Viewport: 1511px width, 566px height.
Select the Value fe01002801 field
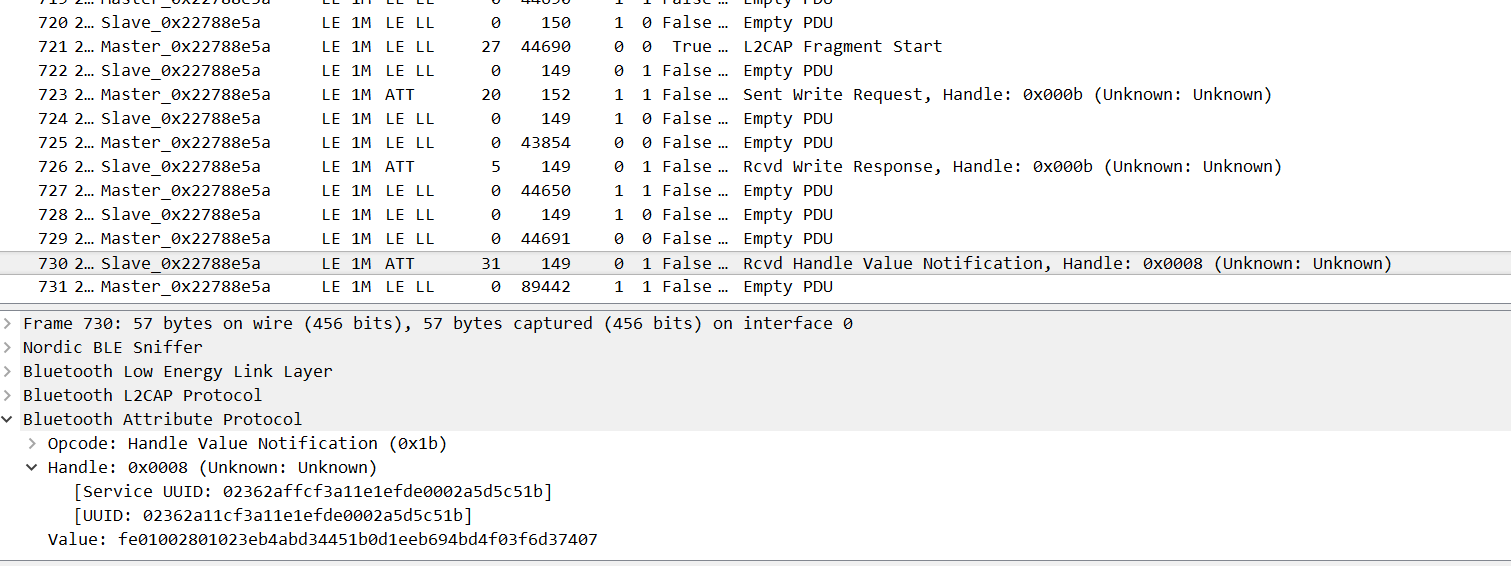click(322, 539)
